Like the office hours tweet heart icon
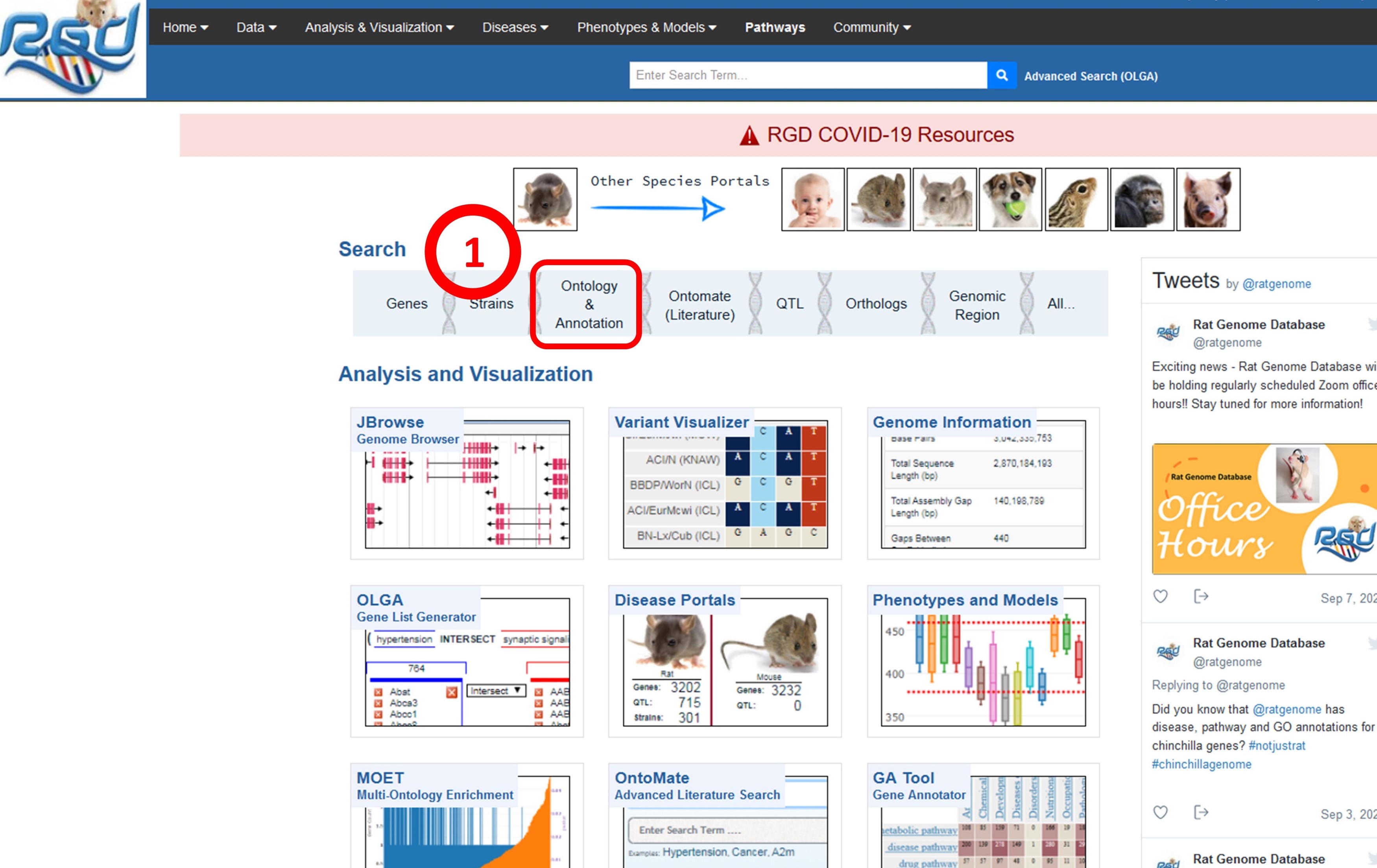This screenshot has height=868, width=1377. point(1160,596)
